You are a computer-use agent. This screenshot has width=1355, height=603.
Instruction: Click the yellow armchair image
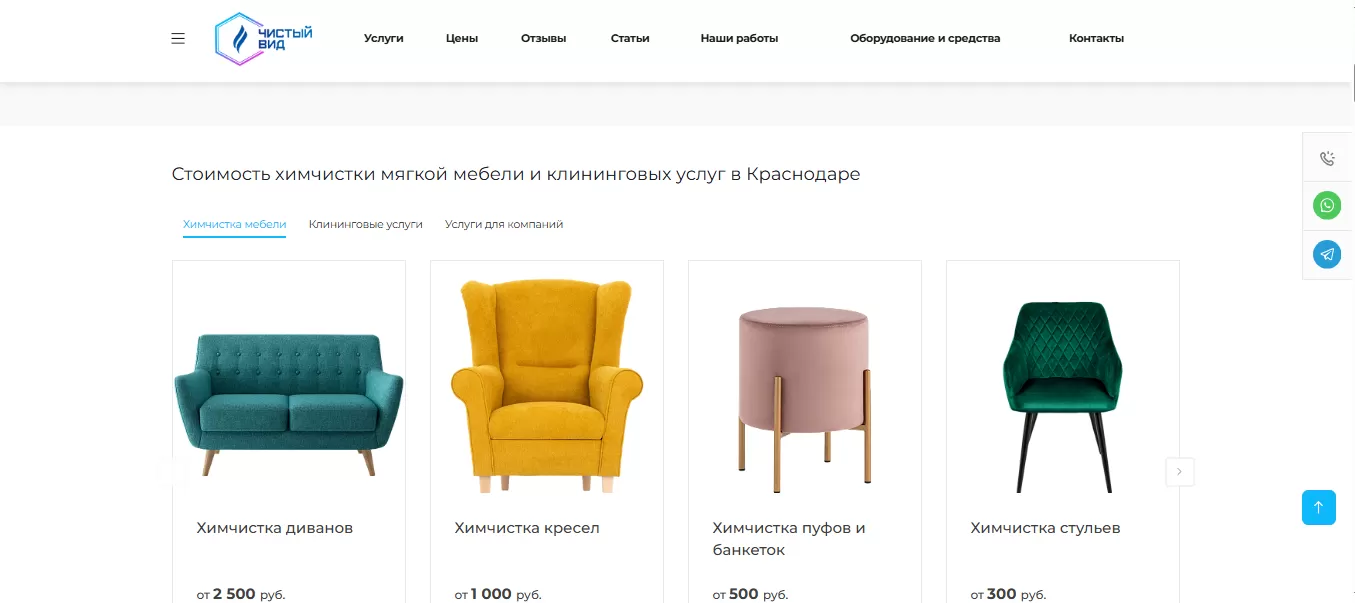click(x=547, y=386)
